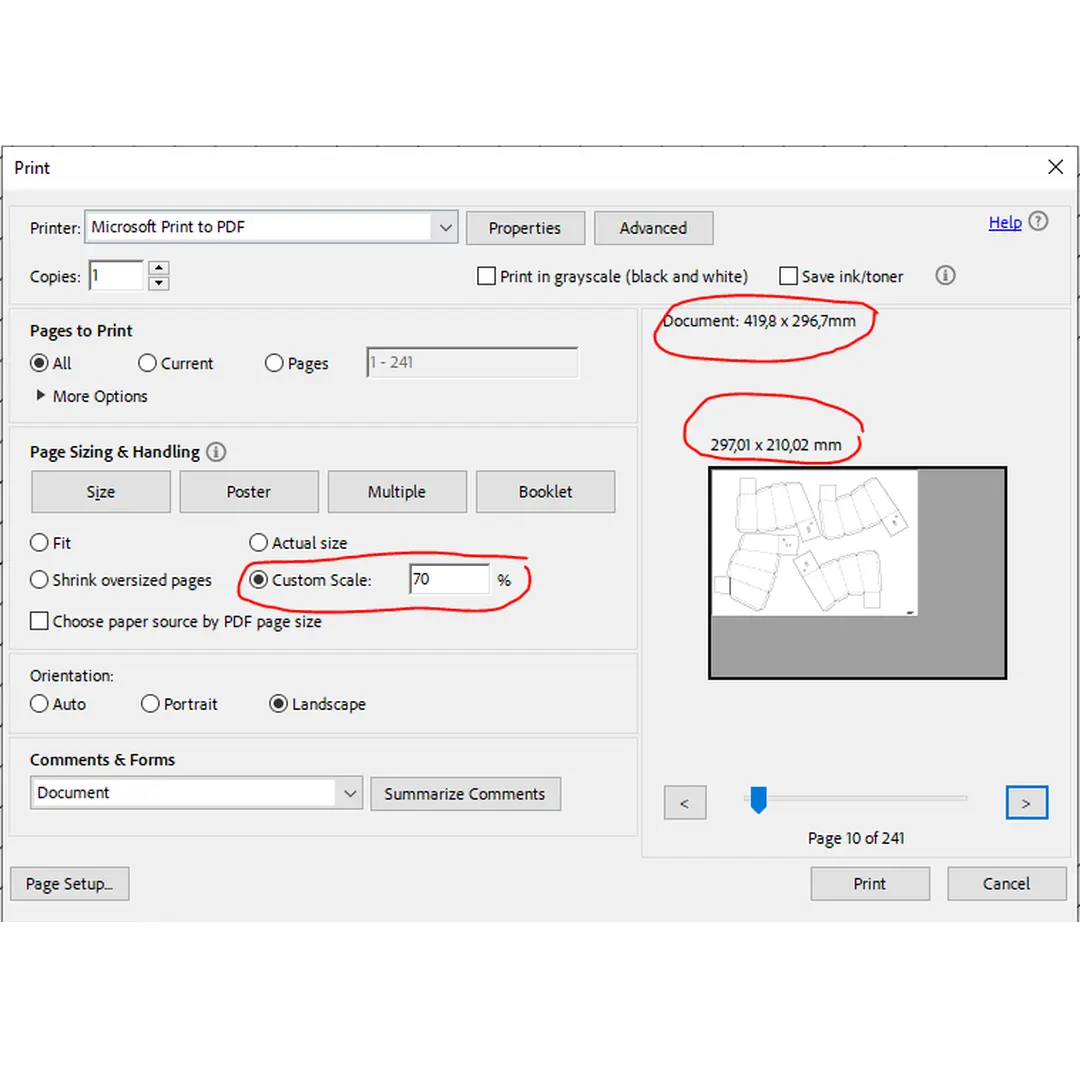Image resolution: width=1080 pixels, height=1079 pixels.
Task: Check Choose paper source by PDF page size
Action: coord(39,621)
